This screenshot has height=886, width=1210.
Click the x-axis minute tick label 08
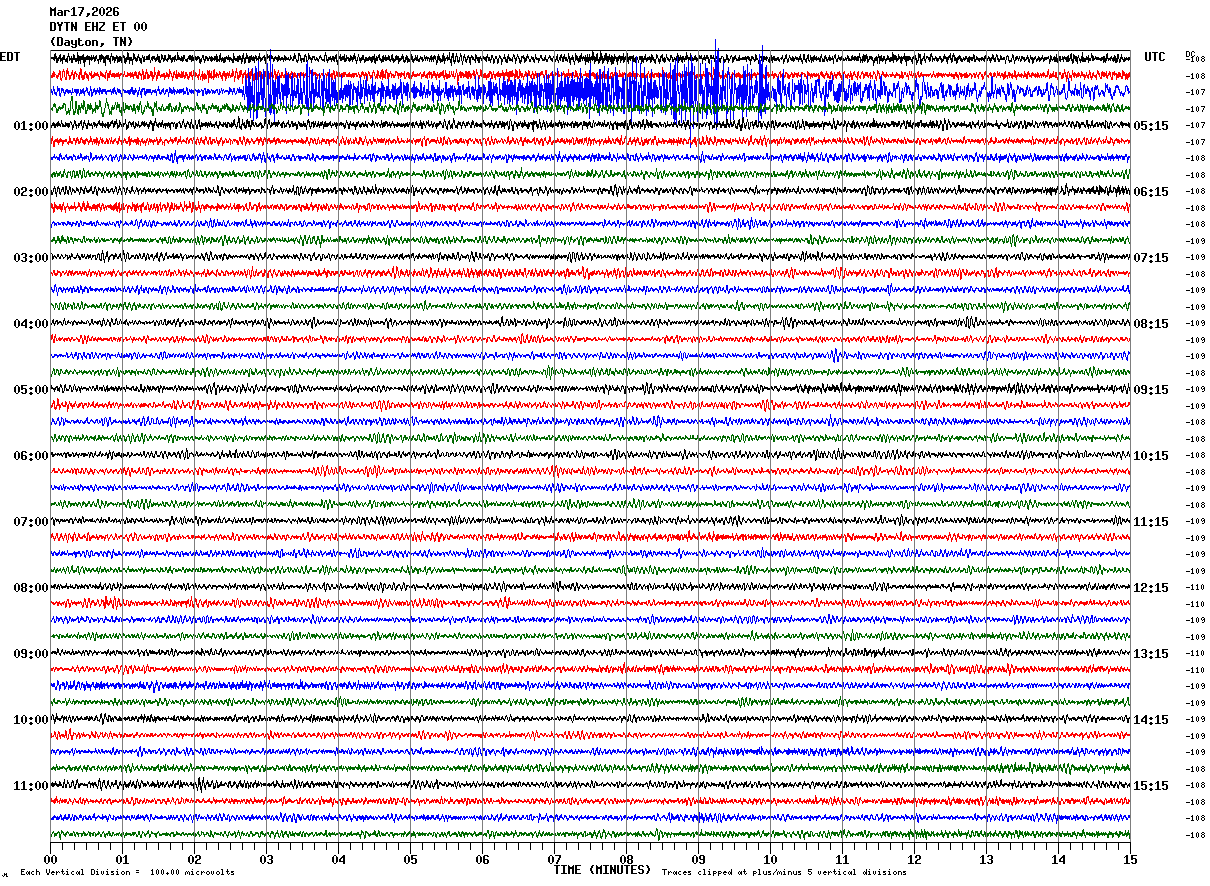[626, 859]
